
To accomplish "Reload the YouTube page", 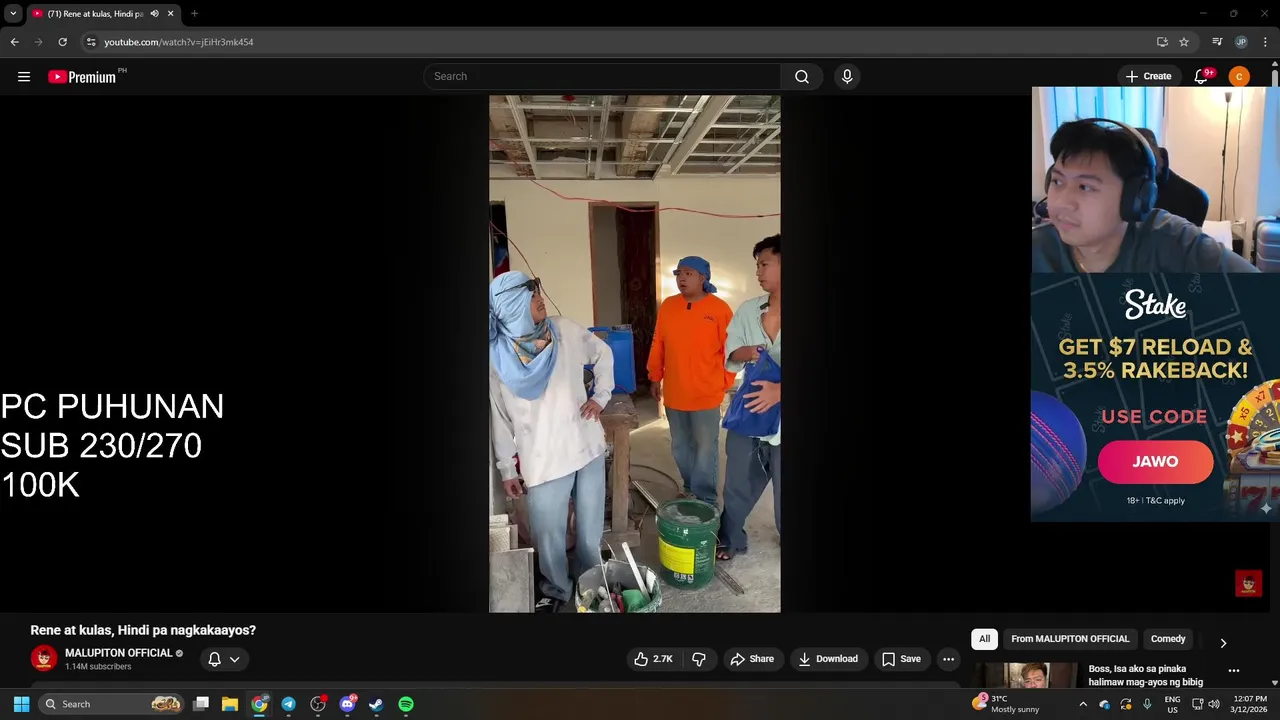I will pos(62,42).
